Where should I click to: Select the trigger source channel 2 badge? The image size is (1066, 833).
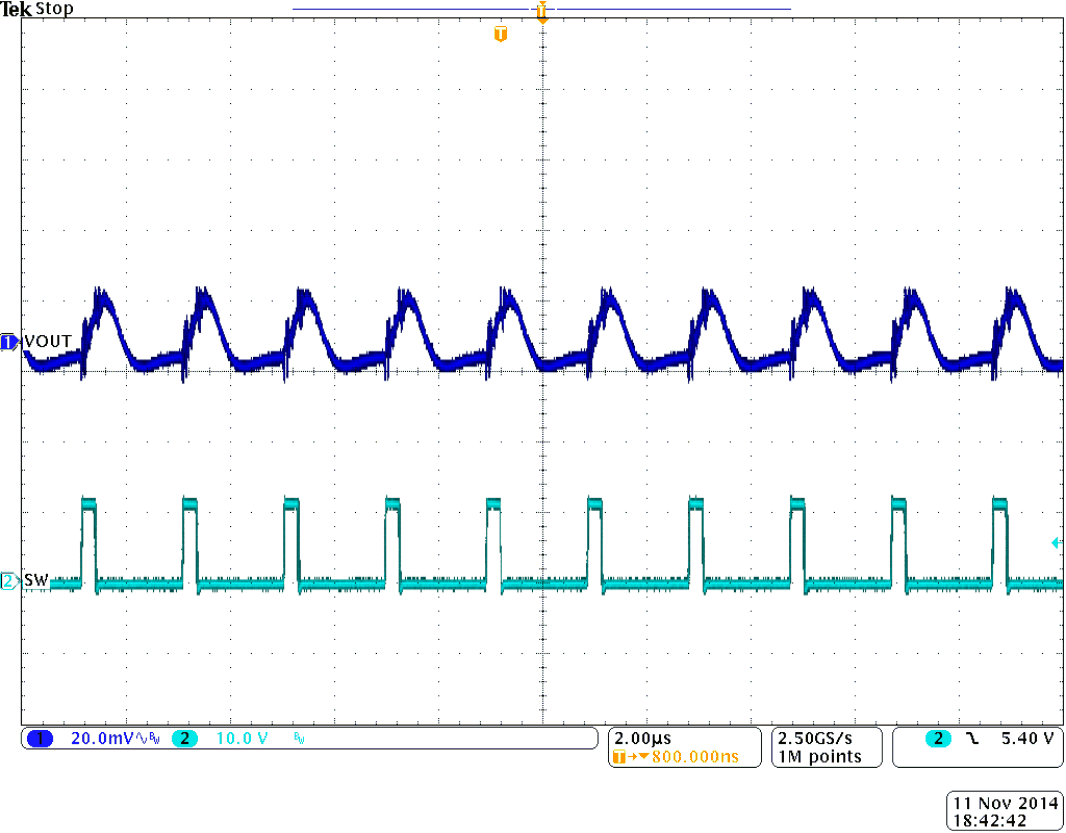(x=937, y=739)
